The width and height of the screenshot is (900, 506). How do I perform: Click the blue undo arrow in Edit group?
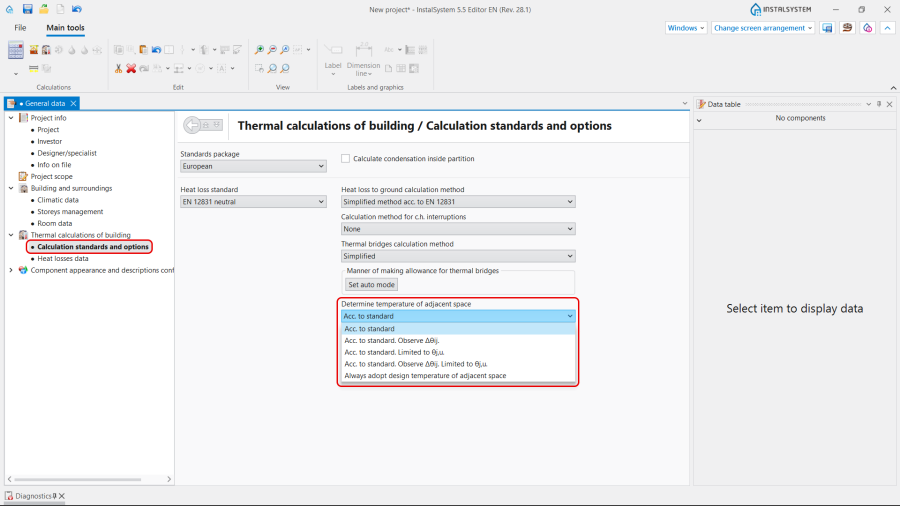tap(156, 50)
